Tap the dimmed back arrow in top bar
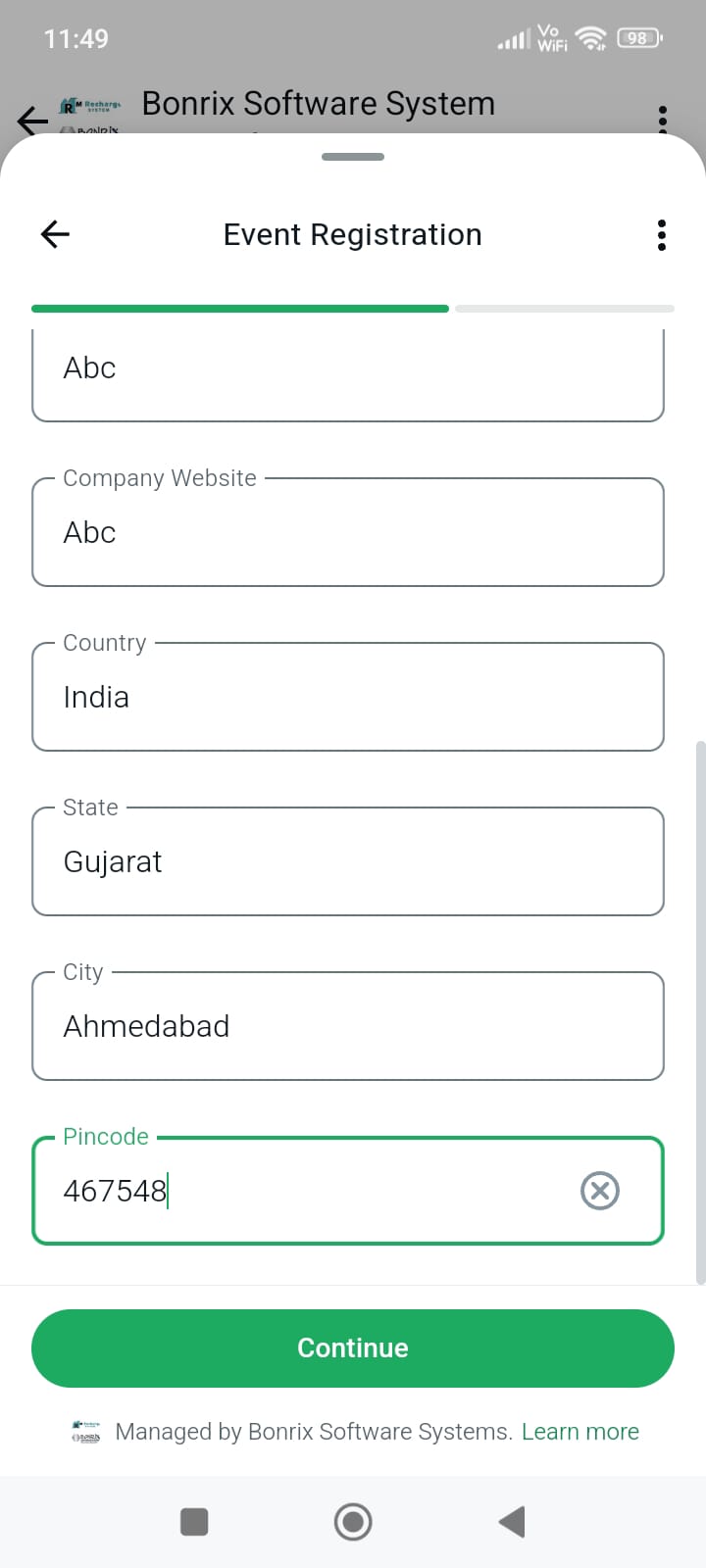The width and height of the screenshot is (706, 1568). coord(32,120)
